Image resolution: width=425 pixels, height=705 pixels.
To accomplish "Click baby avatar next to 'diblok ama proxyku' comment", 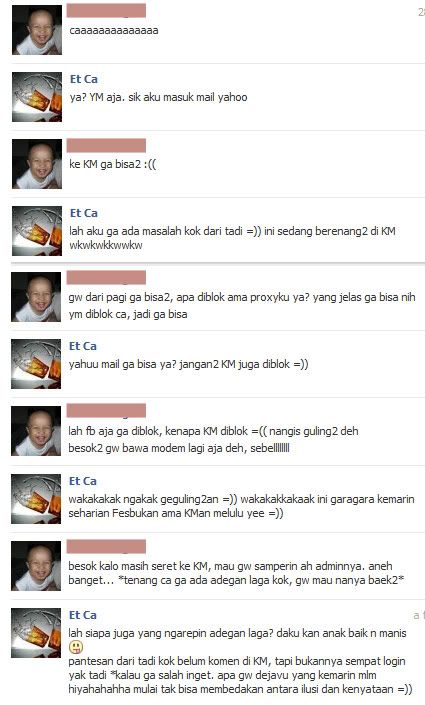I will click(x=36, y=297).
